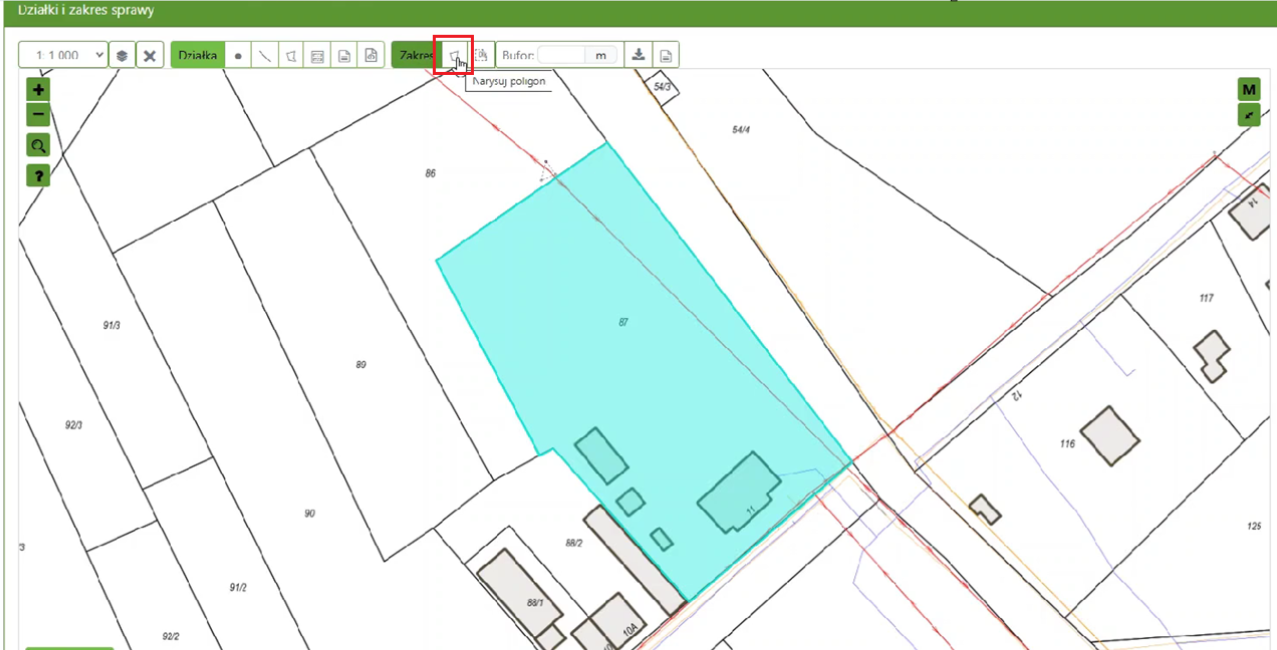Open the question mark help button
The height and width of the screenshot is (650, 1277).
point(38,176)
